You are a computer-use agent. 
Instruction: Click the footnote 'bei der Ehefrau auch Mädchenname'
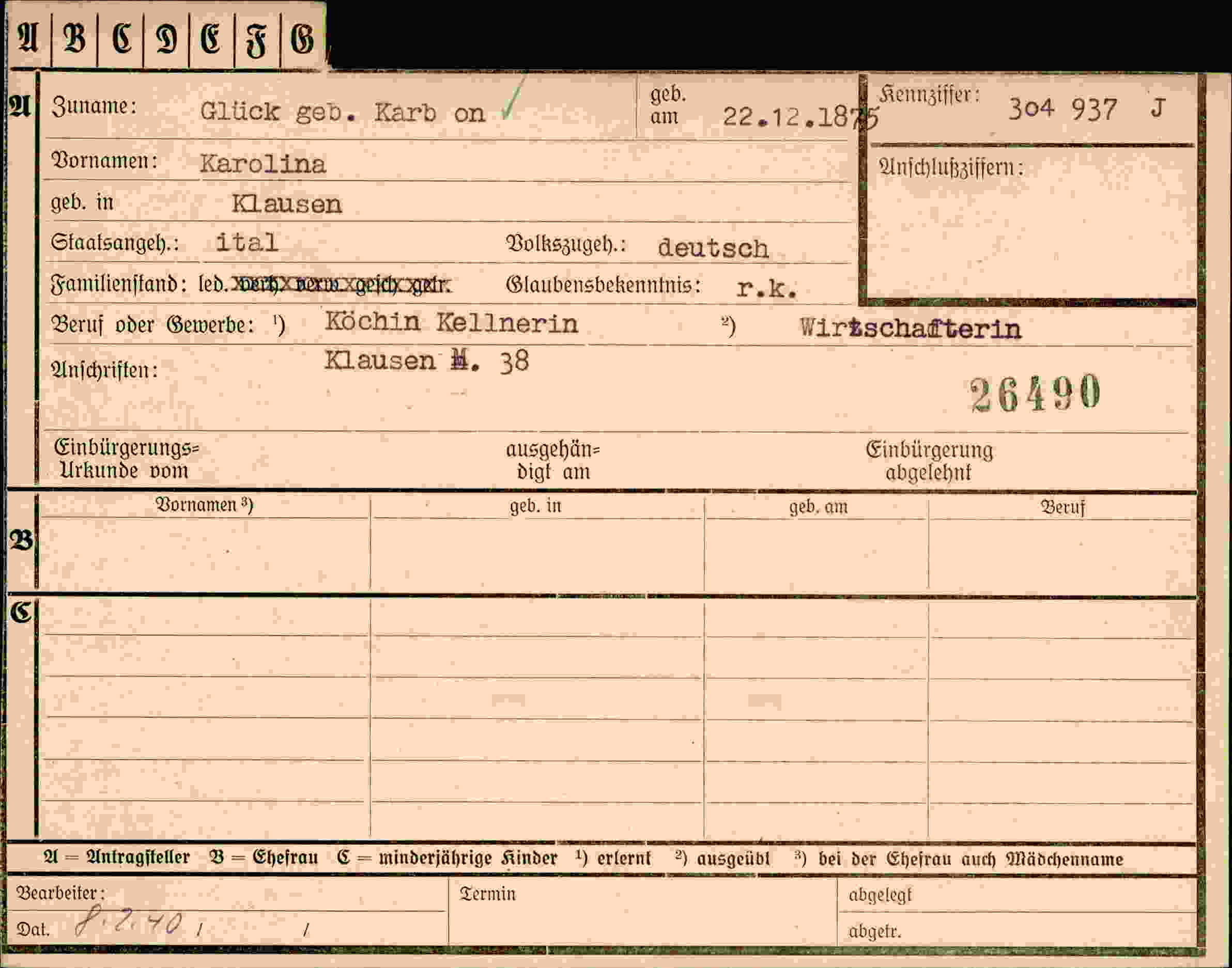(971, 859)
